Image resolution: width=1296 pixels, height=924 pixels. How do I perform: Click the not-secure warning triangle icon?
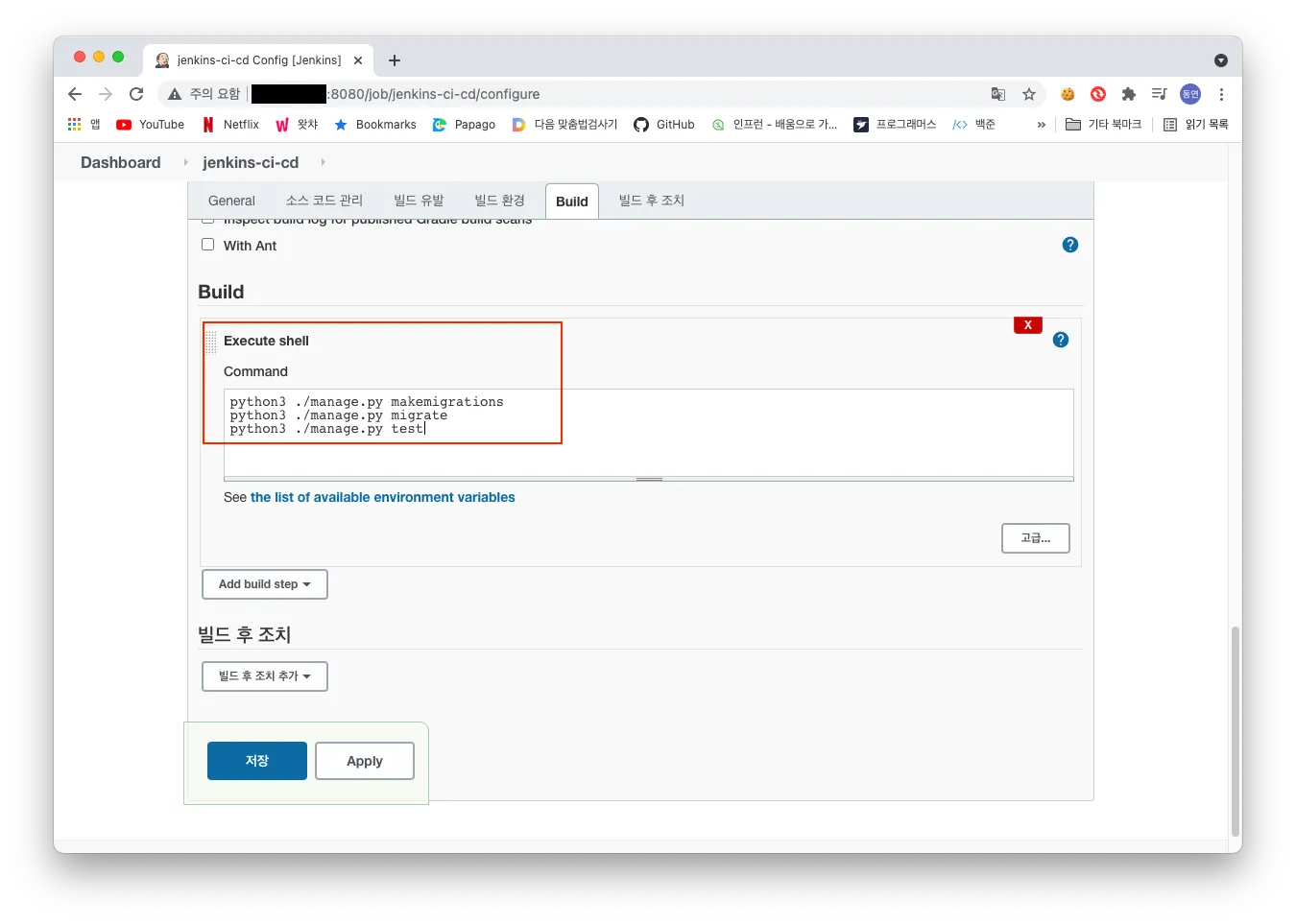175,94
